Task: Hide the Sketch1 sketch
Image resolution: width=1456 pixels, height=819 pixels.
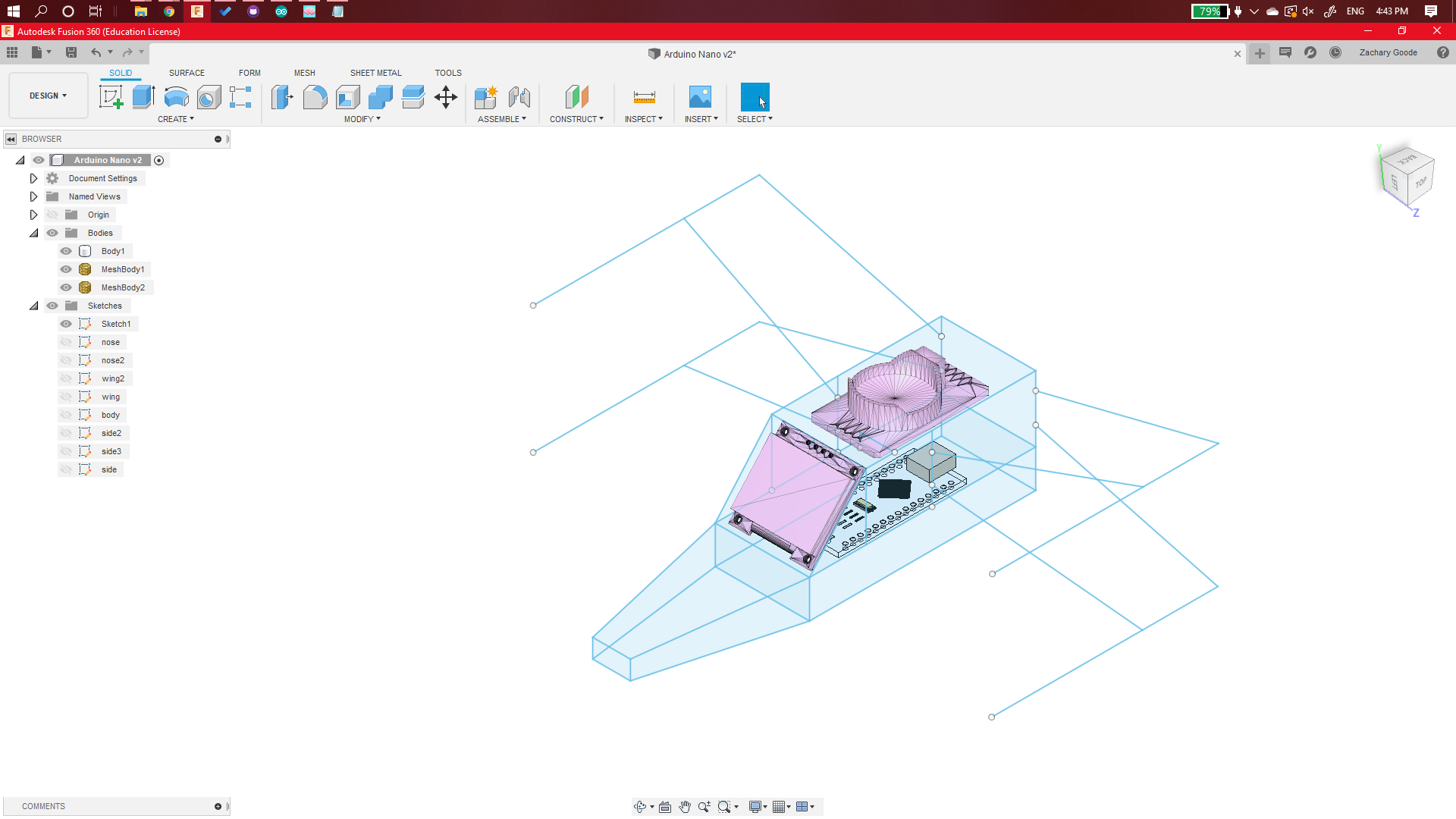Action: 66,324
